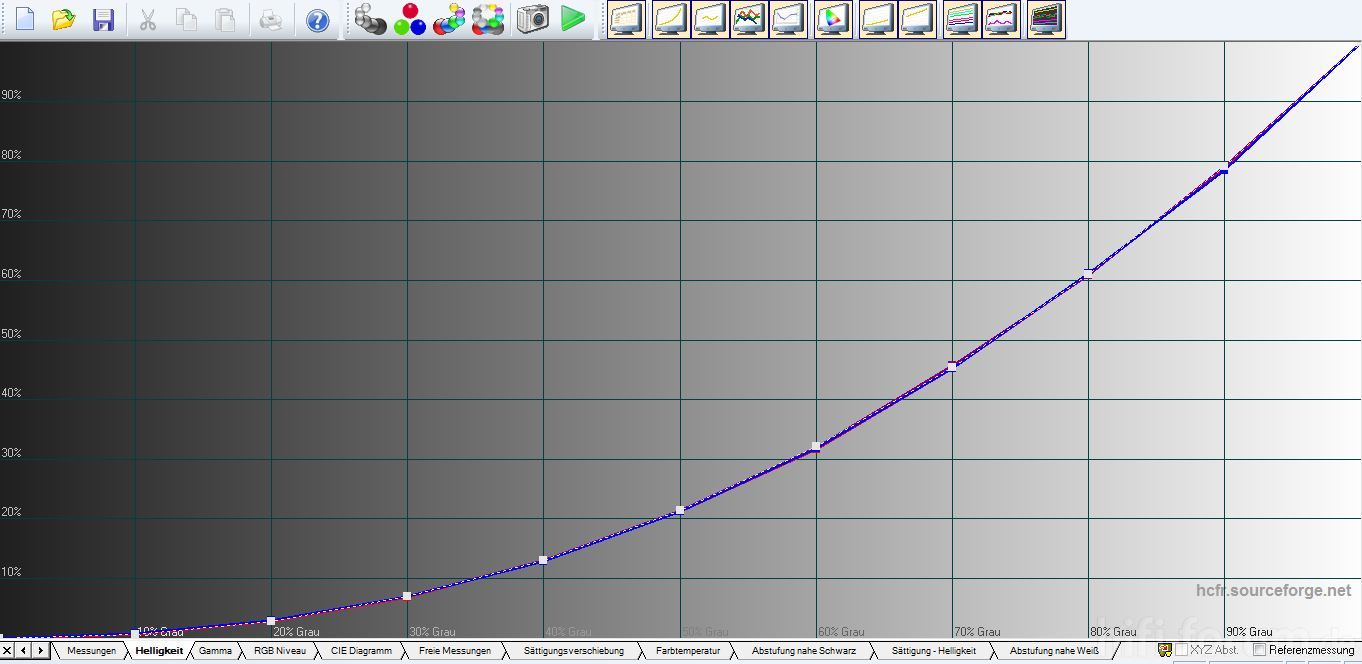The width and height of the screenshot is (1362, 664).
Task: Click the 50% gray data point on curve
Action: click(x=680, y=510)
